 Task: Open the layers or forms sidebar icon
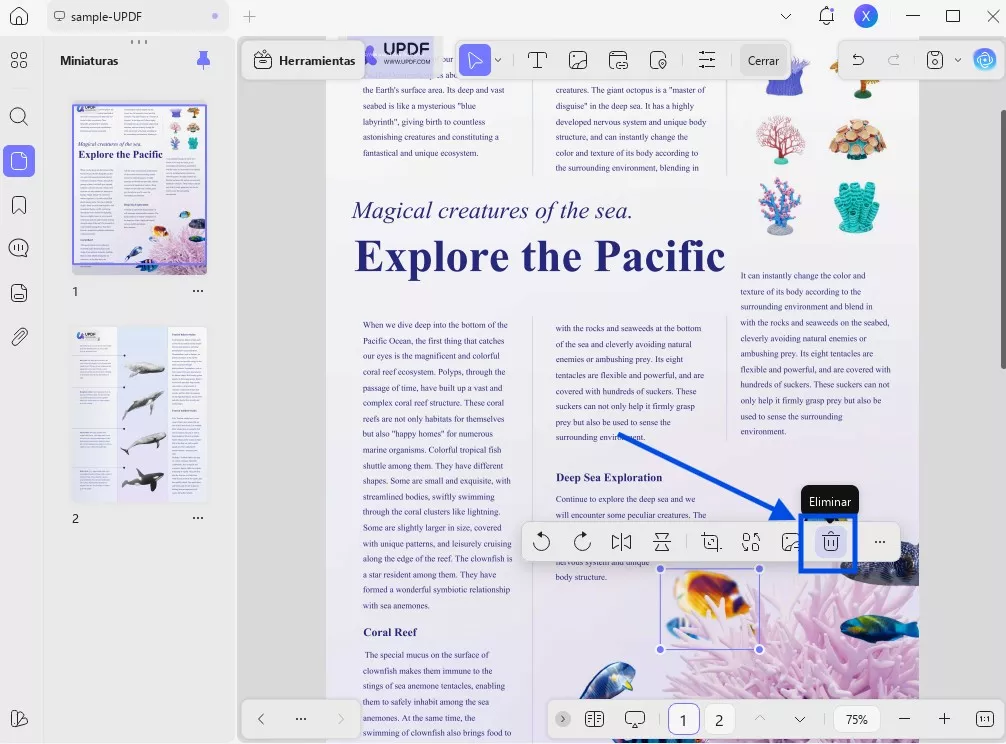[19, 292]
